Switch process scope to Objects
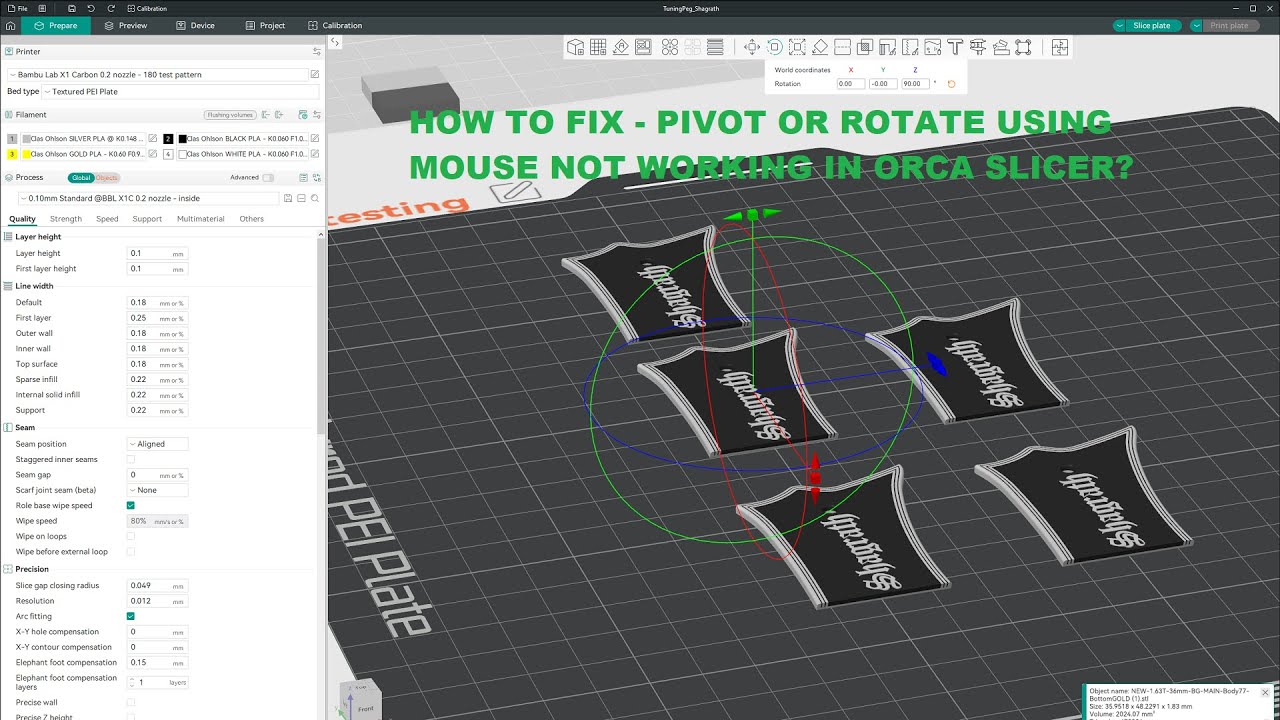The width and height of the screenshot is (1280, 720). [107, 177]
